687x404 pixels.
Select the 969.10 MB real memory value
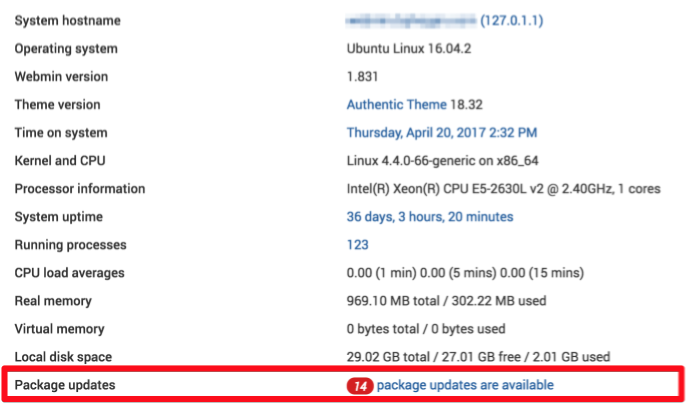point(446,301)
